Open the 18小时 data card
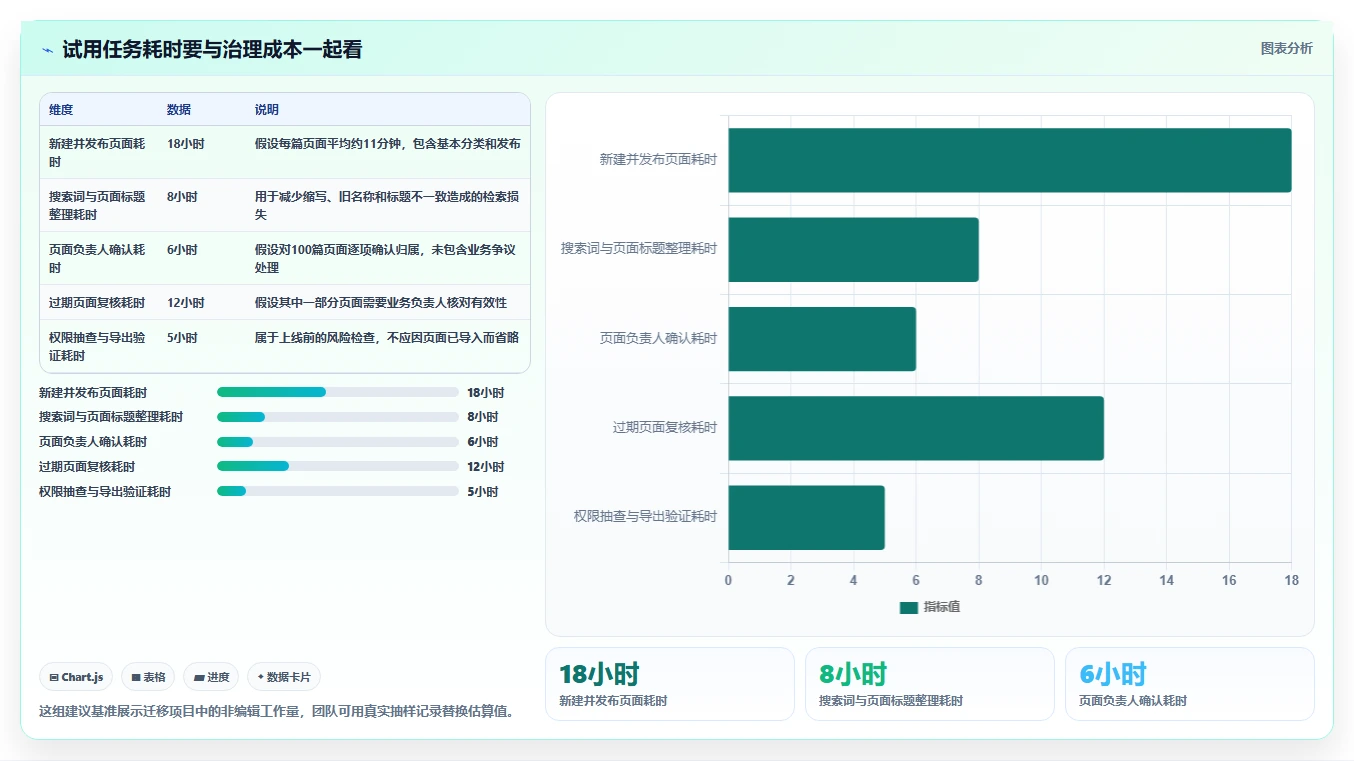 tap(670, 684)
